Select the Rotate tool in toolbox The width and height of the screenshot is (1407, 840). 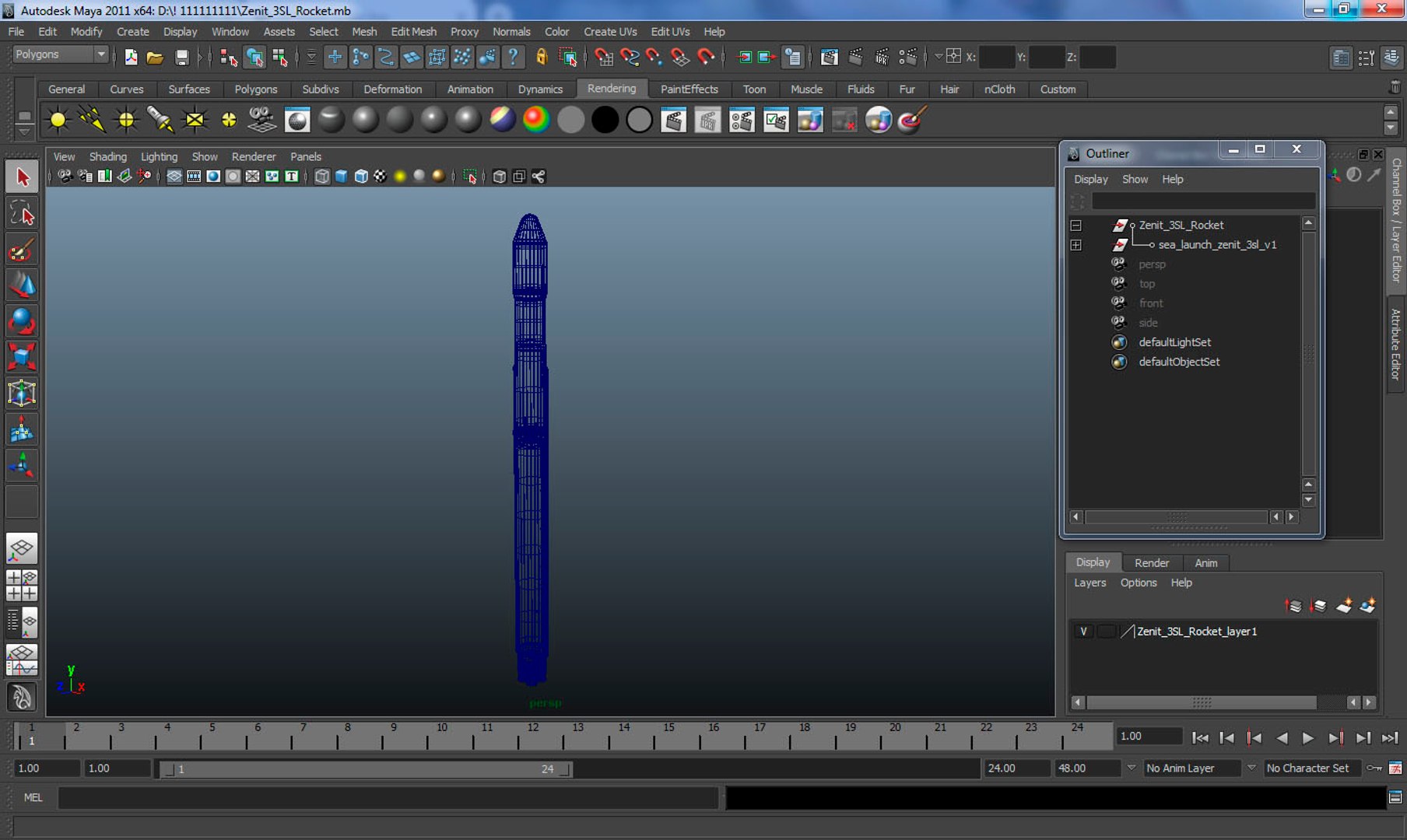coord(22,321)
